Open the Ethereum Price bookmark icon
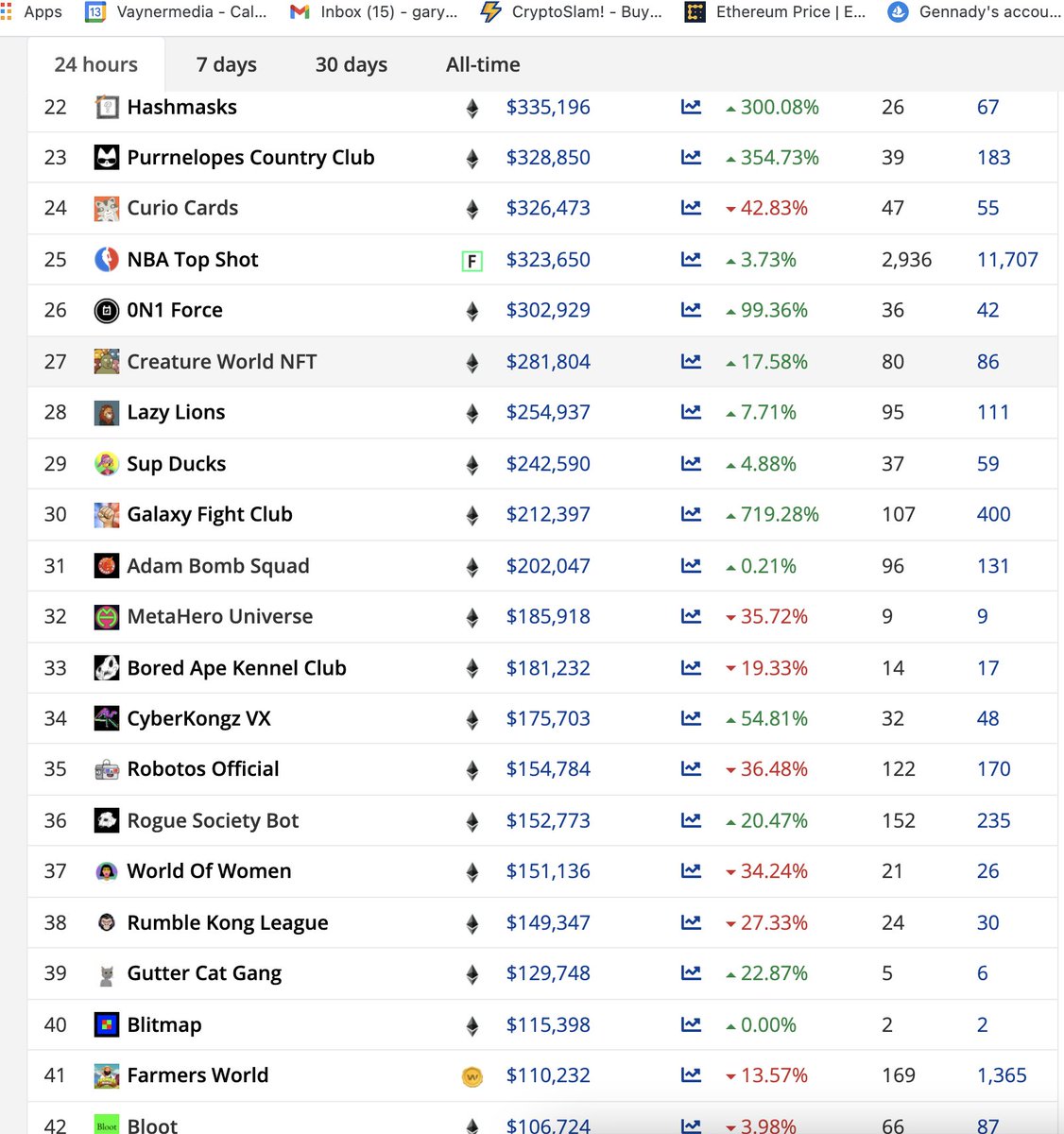 695,12
